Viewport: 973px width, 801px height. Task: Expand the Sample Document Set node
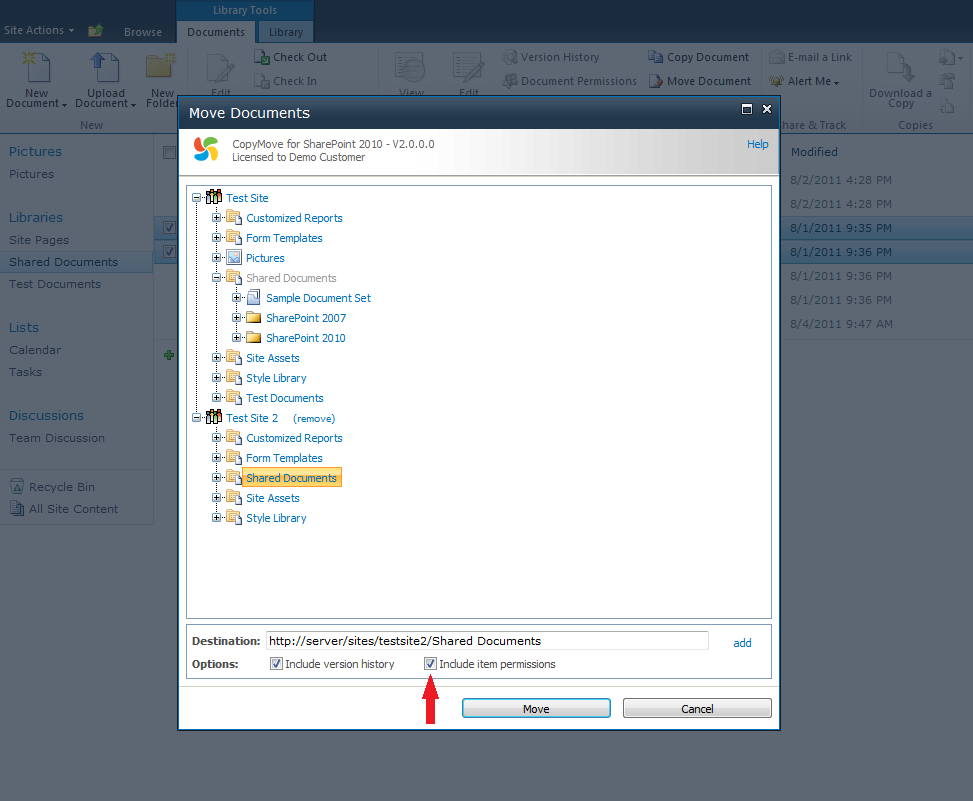click(x=236, y=297)
